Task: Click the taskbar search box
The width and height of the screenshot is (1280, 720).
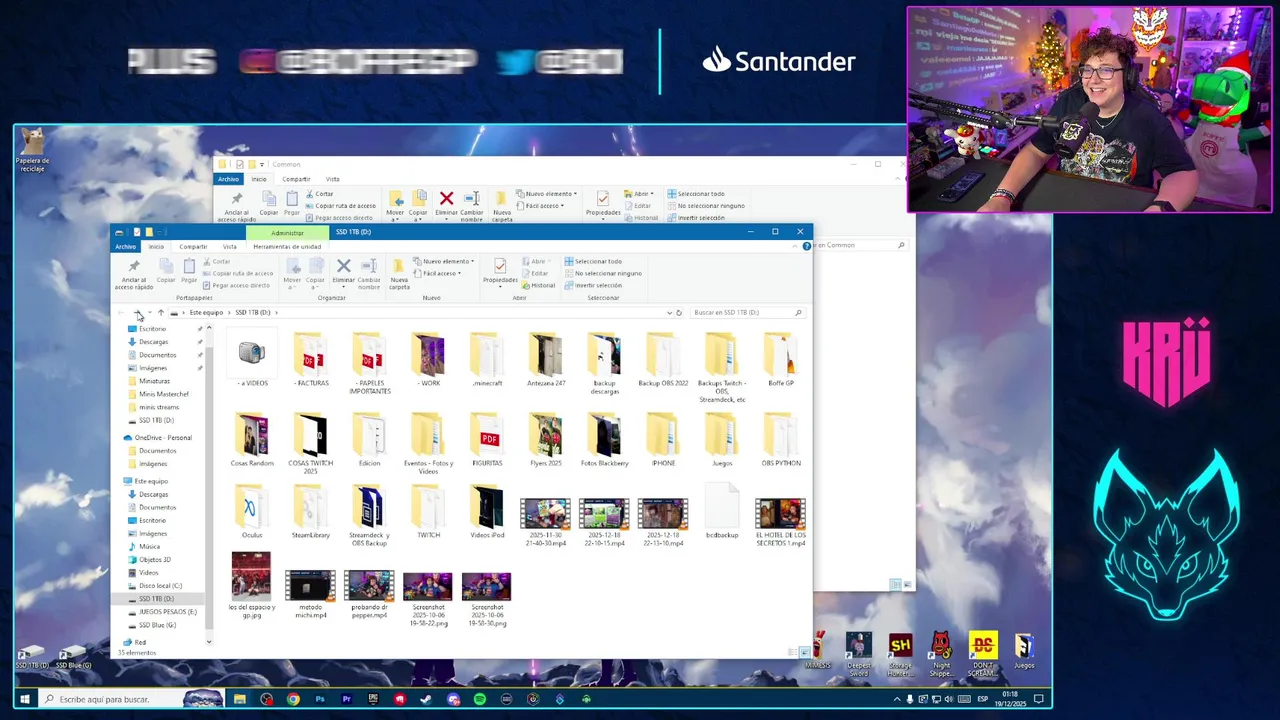Action: tap(130, 699)
